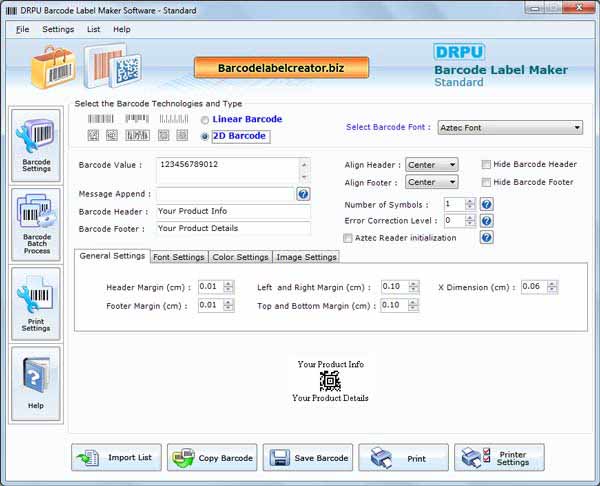Open the Settings menu
This screenshot has height=486, width=600.
point(58,29)
